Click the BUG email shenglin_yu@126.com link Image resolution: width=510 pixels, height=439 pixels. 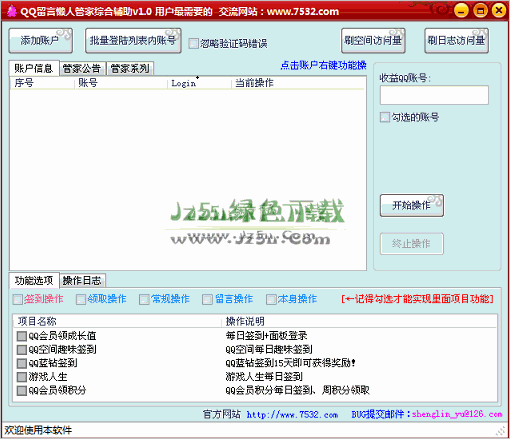[x=457, y=414]
